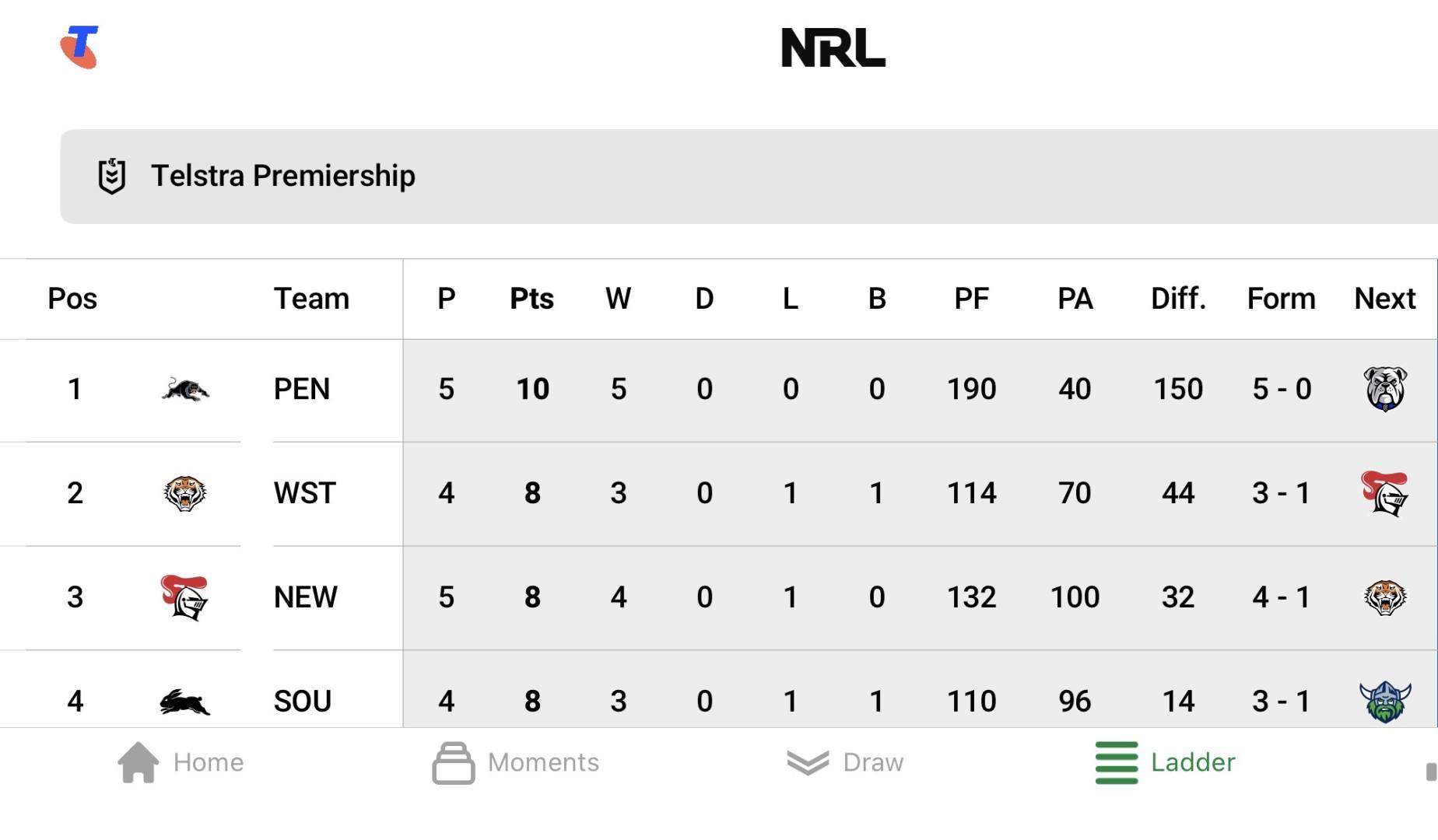Click the Rabbitohs logo in row 4

click(184, 702)
